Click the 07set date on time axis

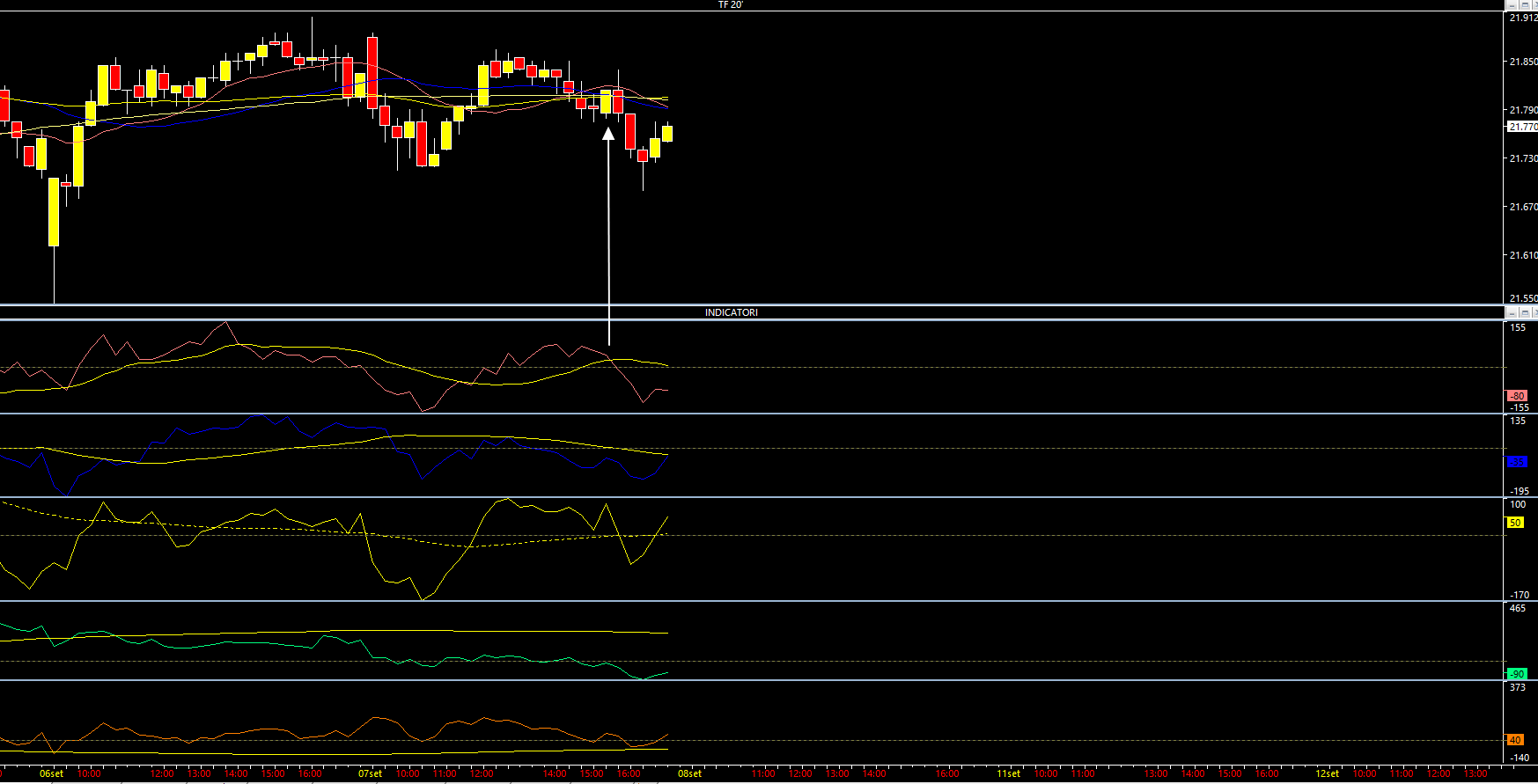pos(370,773)
